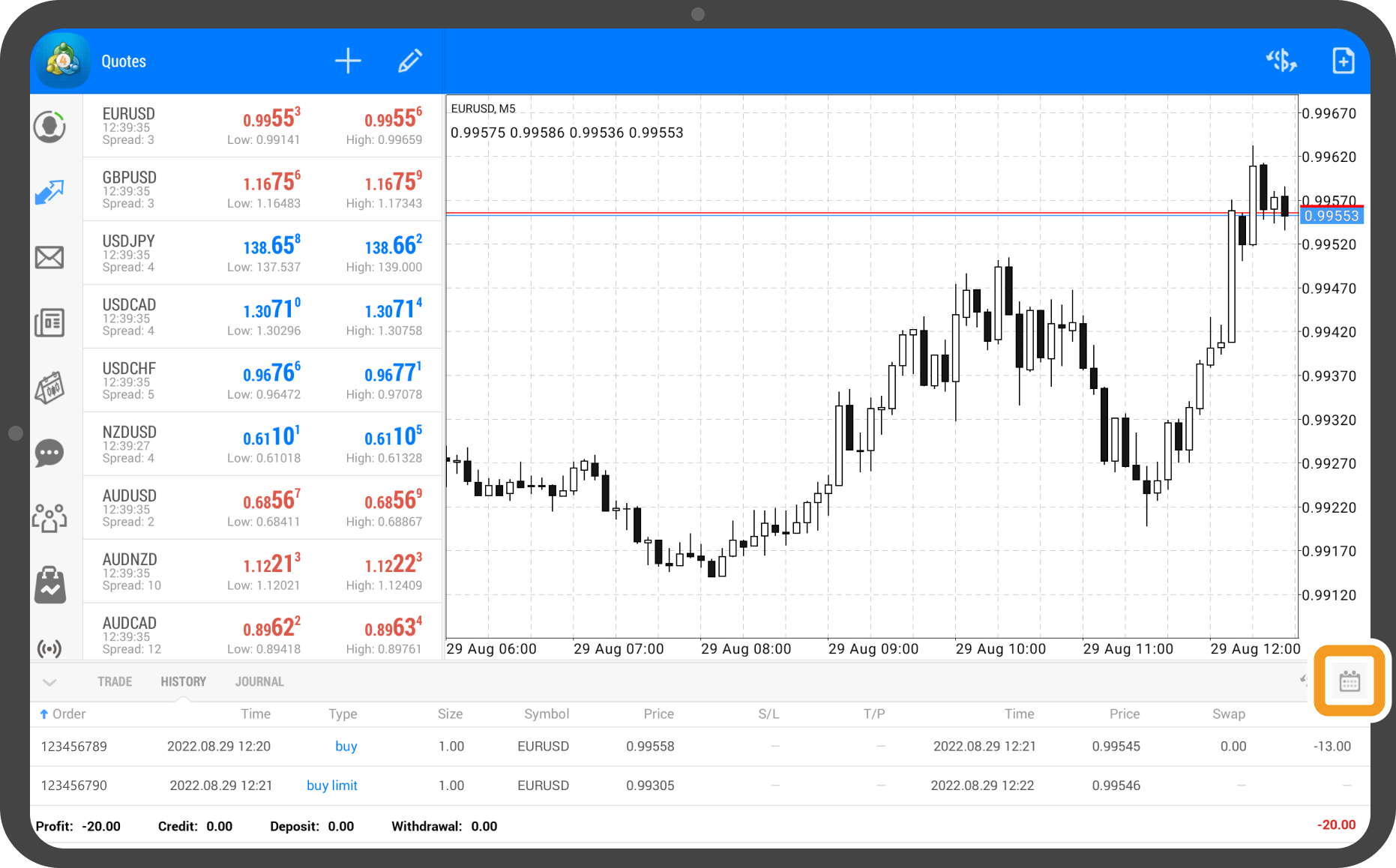Collapse the bottom panel with chevron
This screenshot has width=1396, height=868.
click(49, 682)
